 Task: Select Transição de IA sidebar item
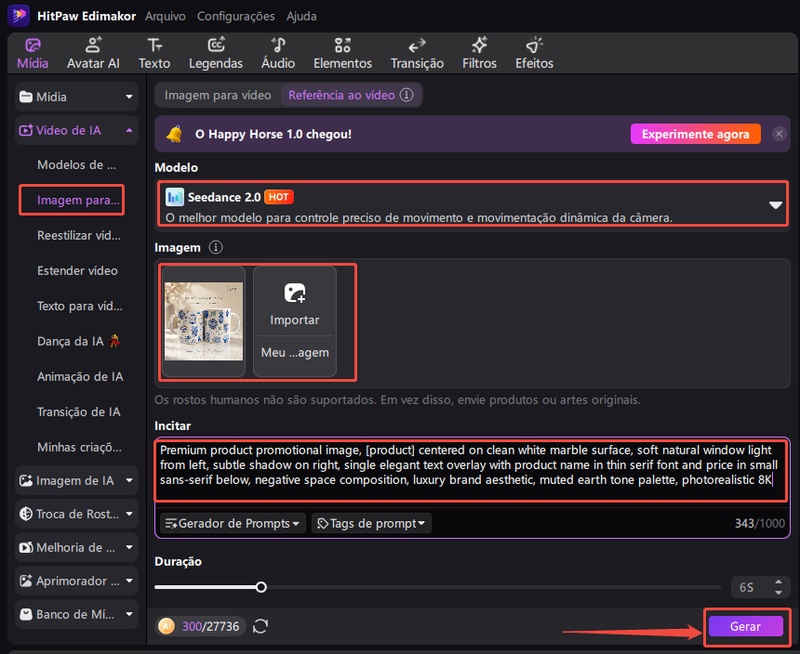(x=79, y=412)
